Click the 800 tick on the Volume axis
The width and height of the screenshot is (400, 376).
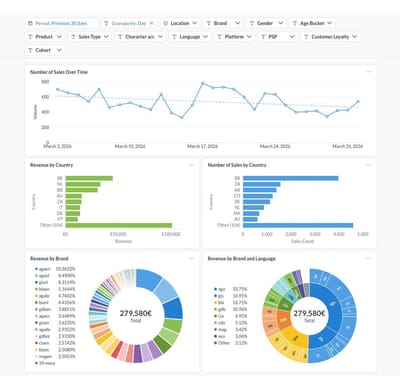pyautogui.click(x=45, y=82)
